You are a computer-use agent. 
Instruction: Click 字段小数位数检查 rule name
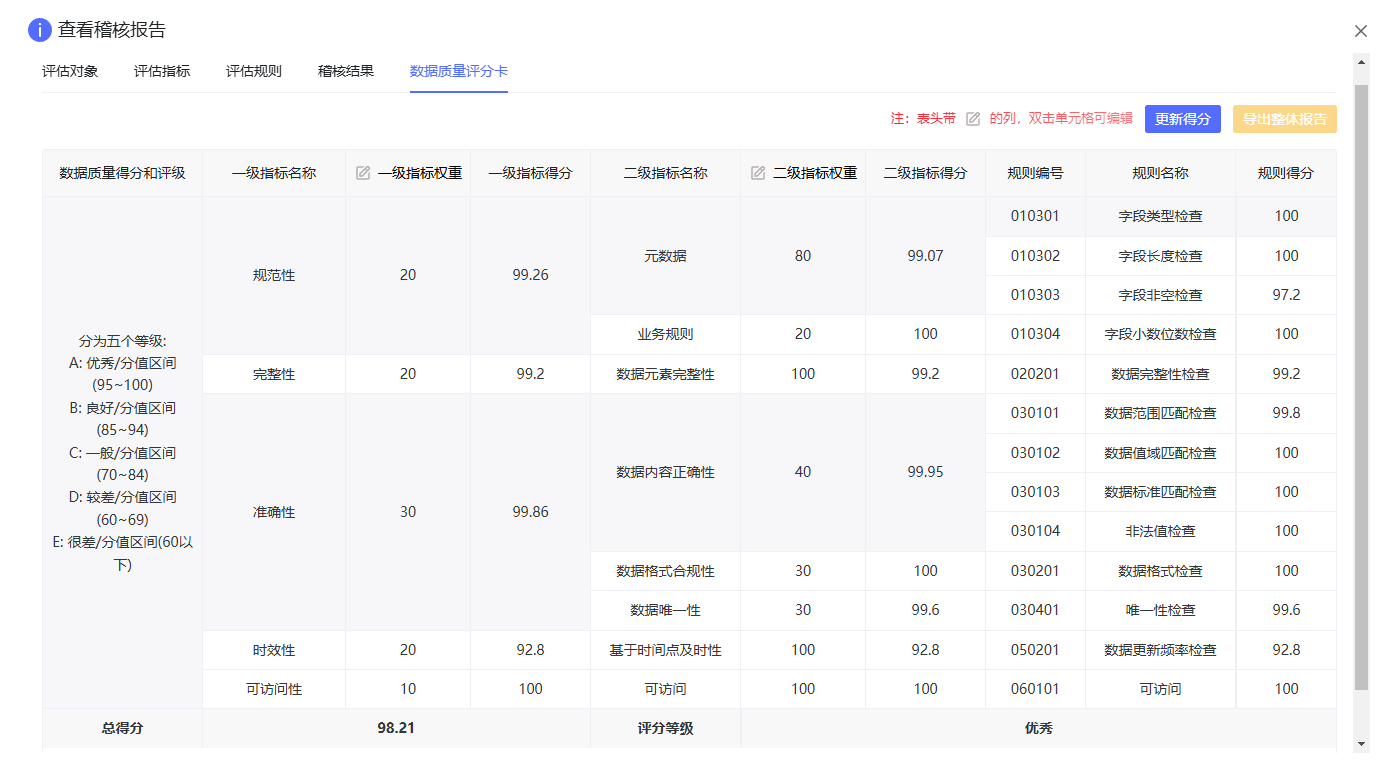pos(1160,334)
